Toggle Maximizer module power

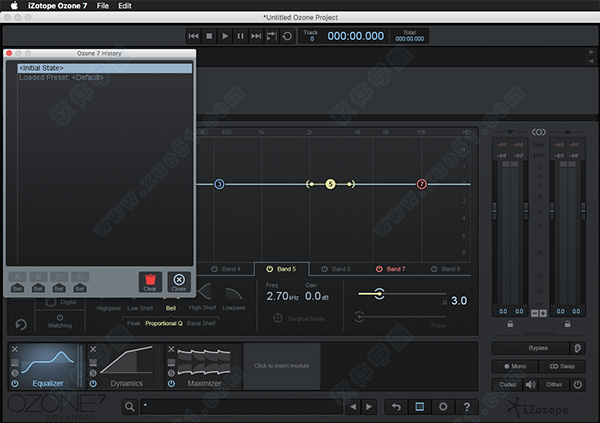point(171,383)
